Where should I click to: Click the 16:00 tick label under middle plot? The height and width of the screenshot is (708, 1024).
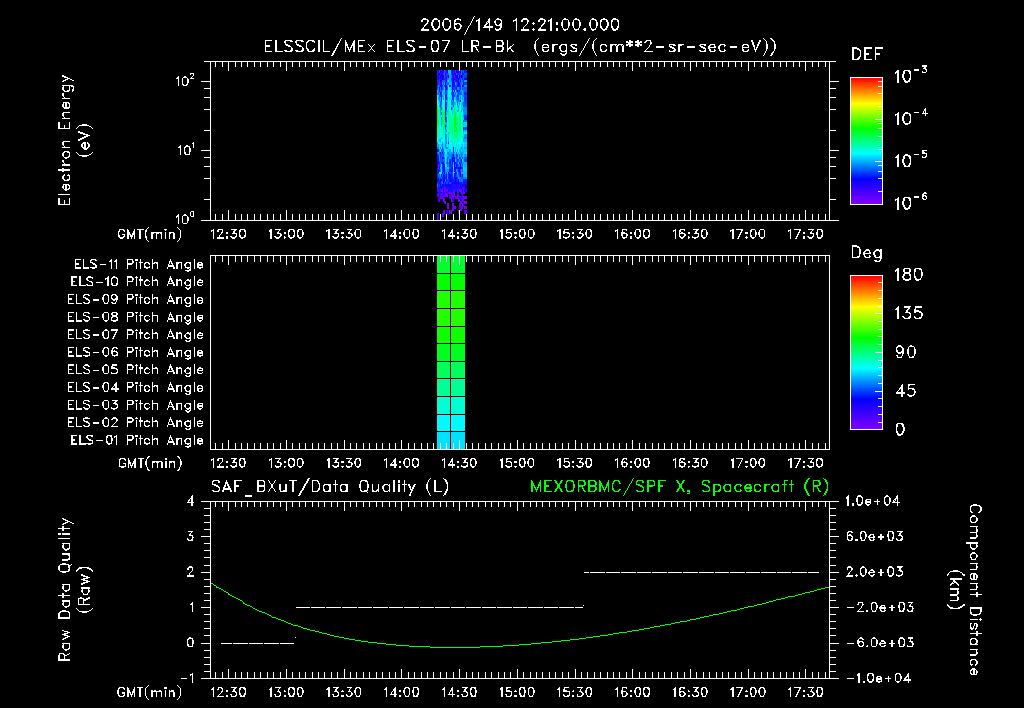632,463
